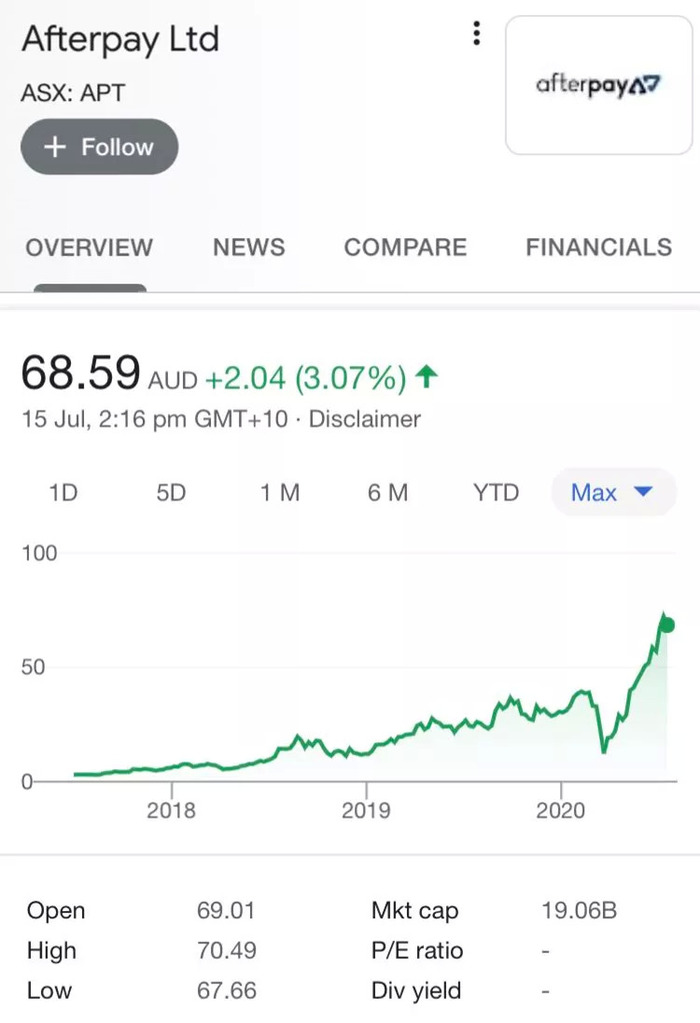Select the 1D chart range
The height and width of the screenshot is (1023, 700).
[63, 493]
